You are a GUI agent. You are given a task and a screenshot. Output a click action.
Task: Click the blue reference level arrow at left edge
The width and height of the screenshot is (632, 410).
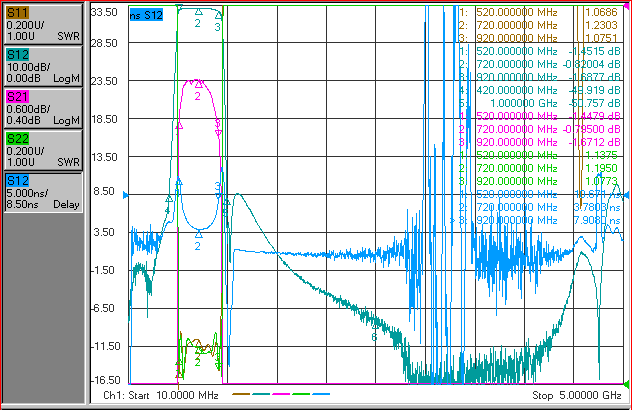point(126,196)
